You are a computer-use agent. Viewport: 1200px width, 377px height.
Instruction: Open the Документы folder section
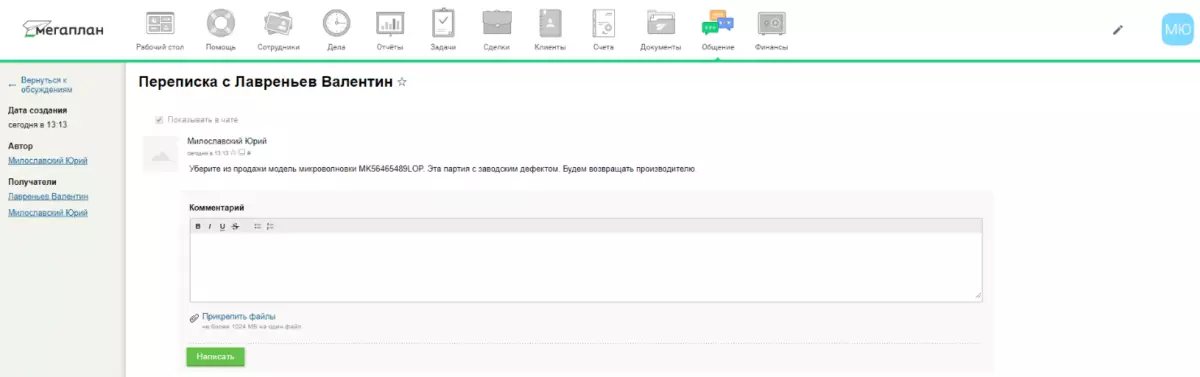point(661,29)
